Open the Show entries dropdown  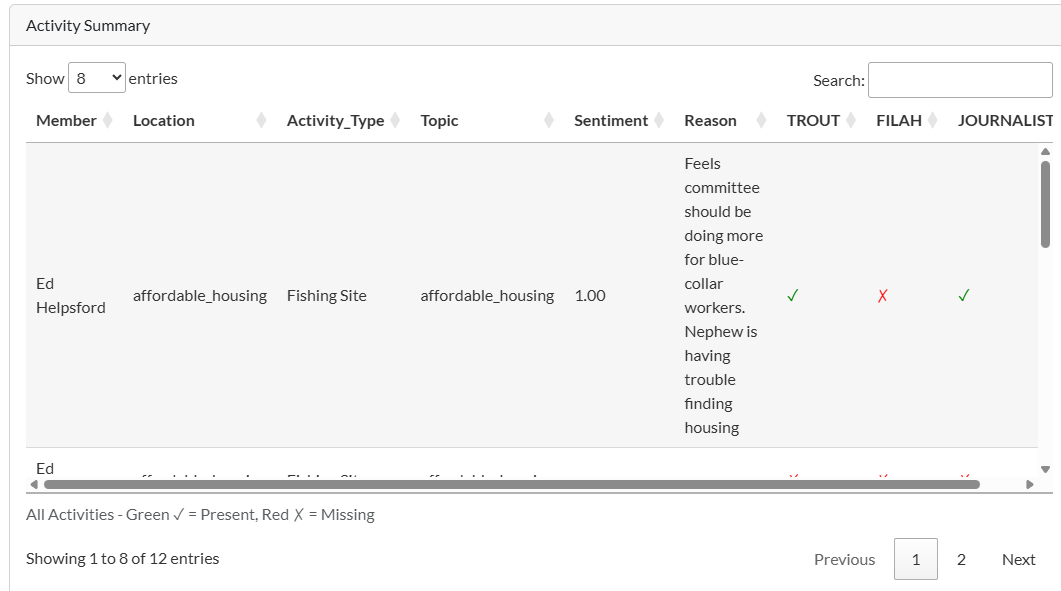[x=97, y=78]
